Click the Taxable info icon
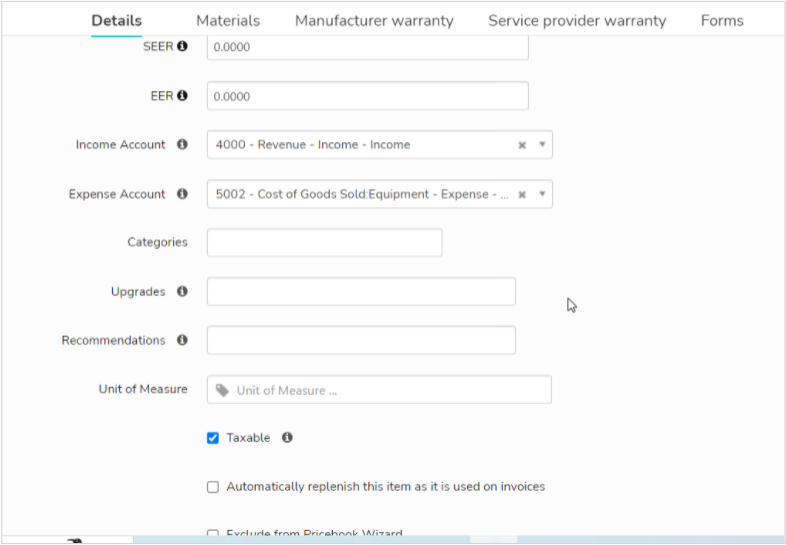 [x=287, y=438]
